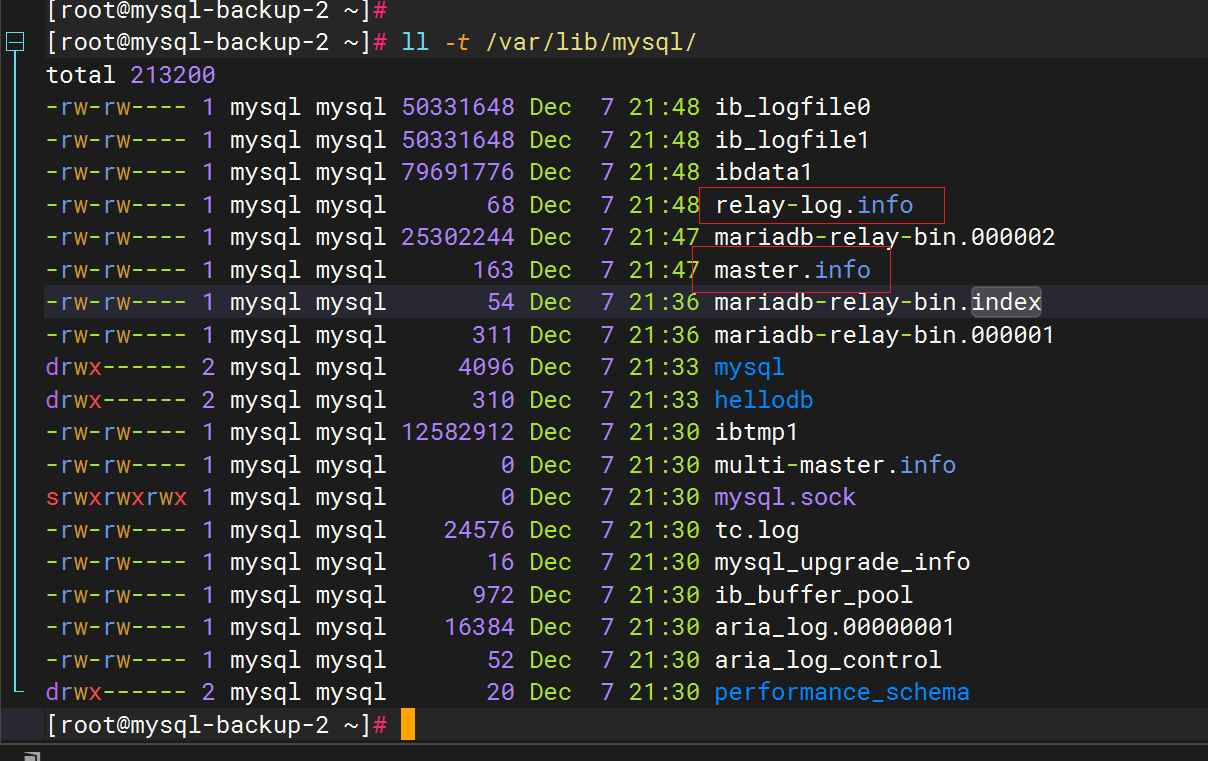Viewport: 1208px width, 761px height.
Task: Click the mysql.sock socket name
Action: (785, 497)
